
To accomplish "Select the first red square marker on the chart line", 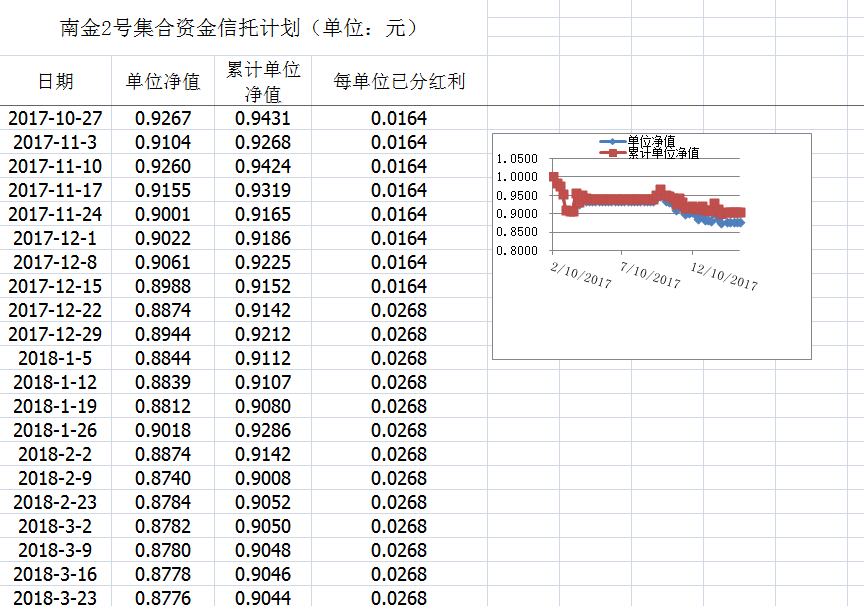I will 554,177.
